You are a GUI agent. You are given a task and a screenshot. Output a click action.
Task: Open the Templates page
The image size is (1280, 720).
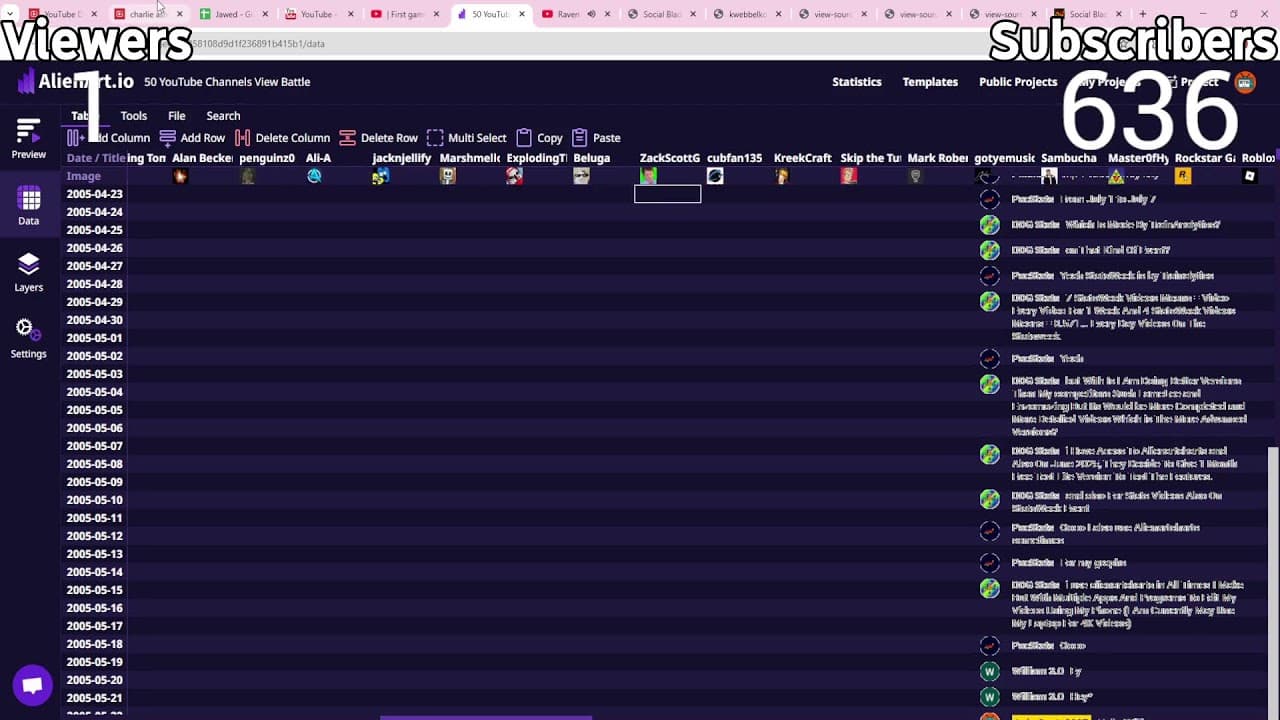930,82
